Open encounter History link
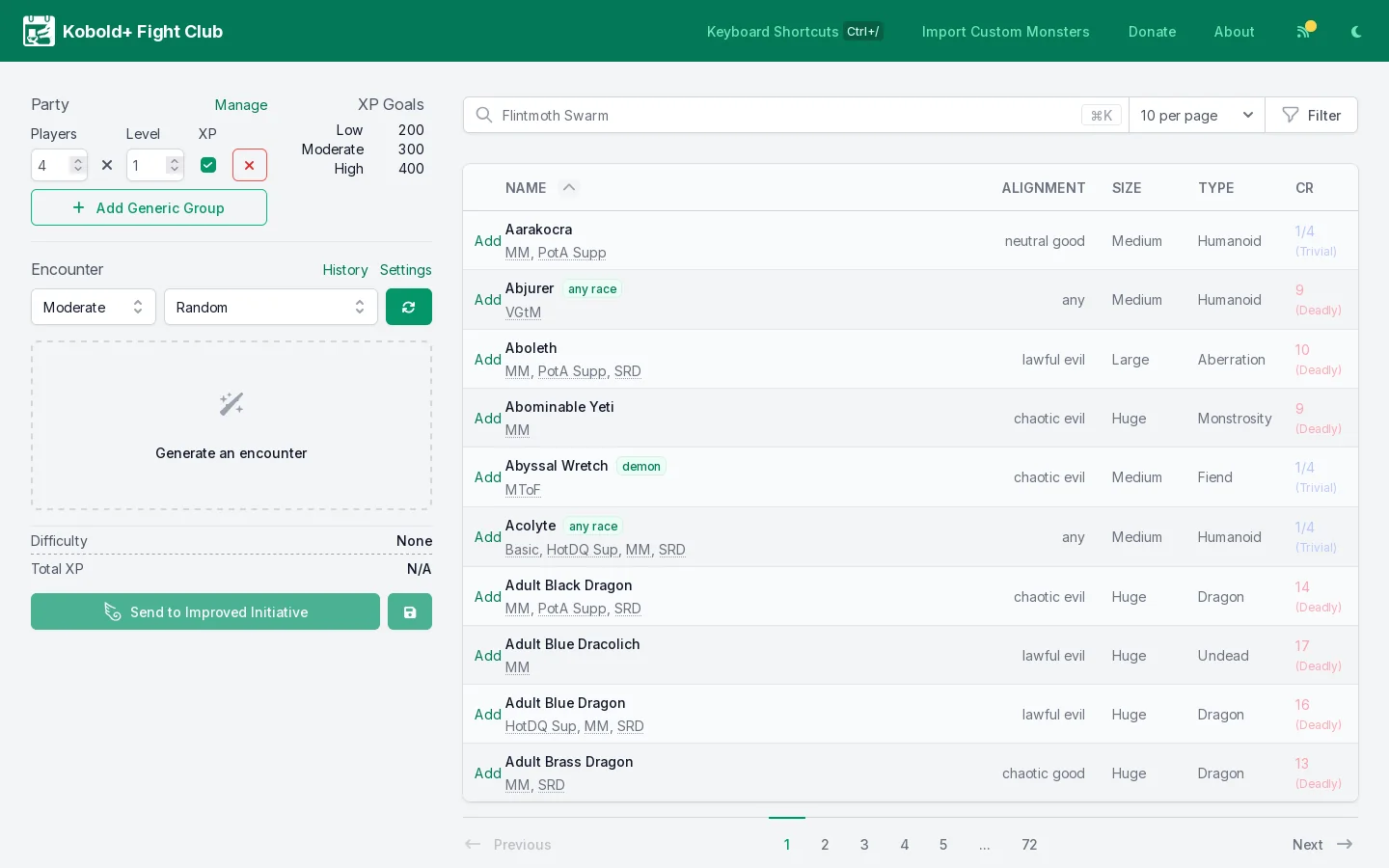 [x=345, y=270]
